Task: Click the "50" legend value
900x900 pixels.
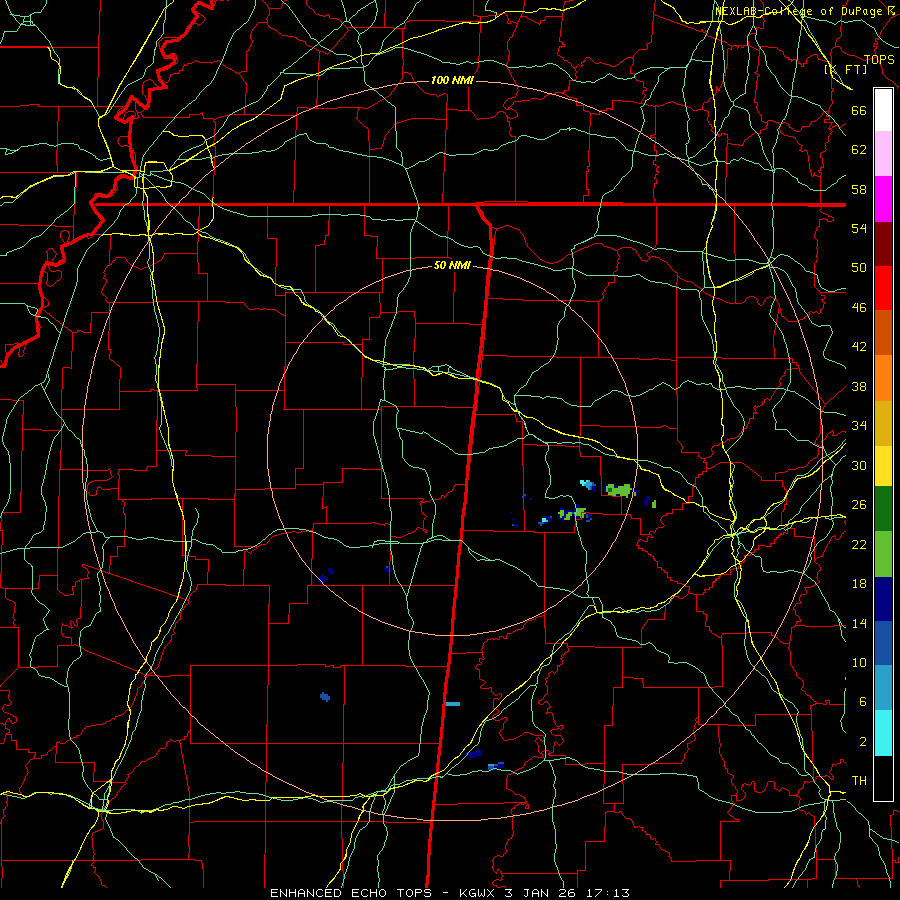Action: 859,268
